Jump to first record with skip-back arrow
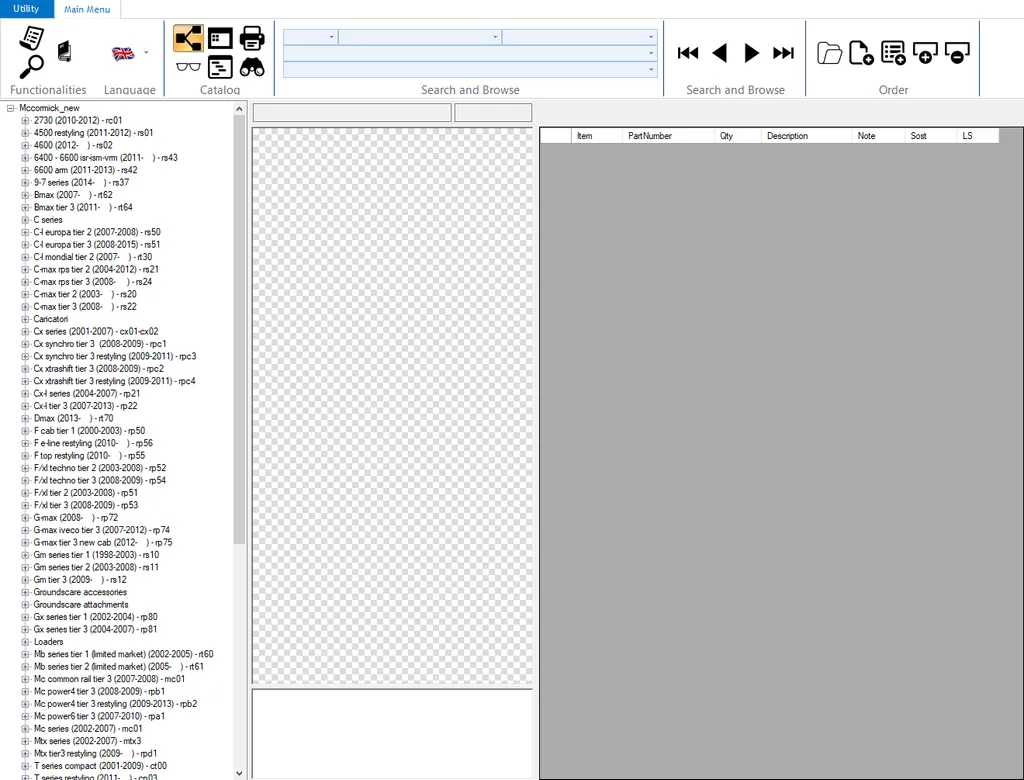 (688, 53)
